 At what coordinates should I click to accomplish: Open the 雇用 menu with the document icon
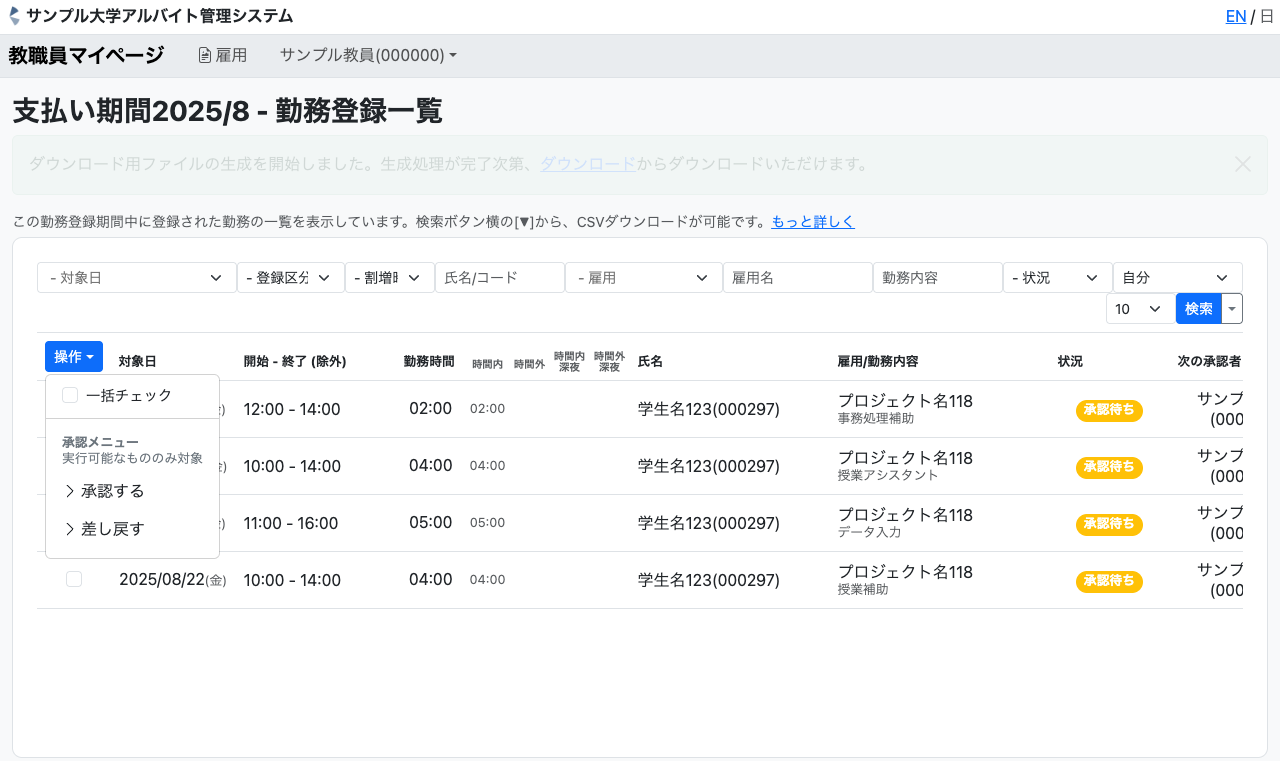[x=222, y=55]
